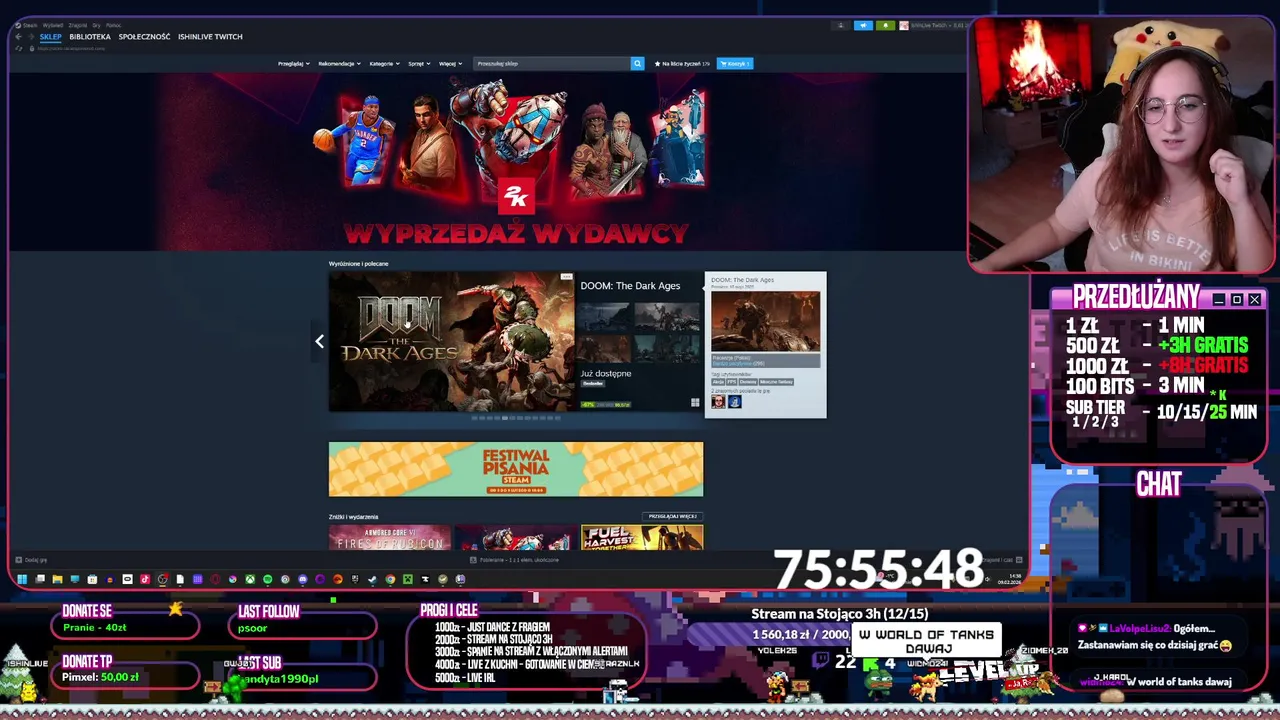Open File Explorer from the taskbar
Image resolution: width=1280 pixels, height=720 pixels.
point(57,579)
